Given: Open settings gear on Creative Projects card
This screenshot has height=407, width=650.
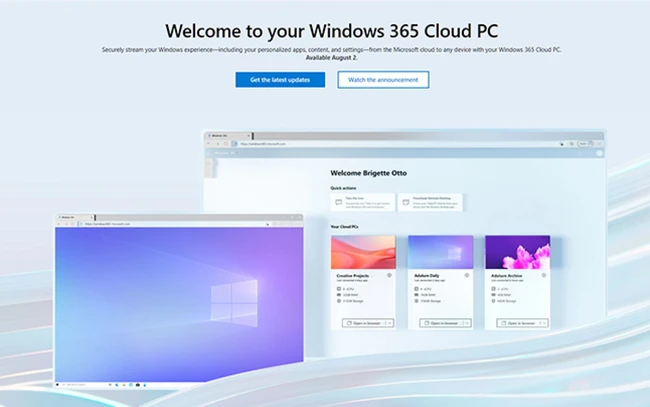Looking at the screenshot, I should [x=389, y=275].
